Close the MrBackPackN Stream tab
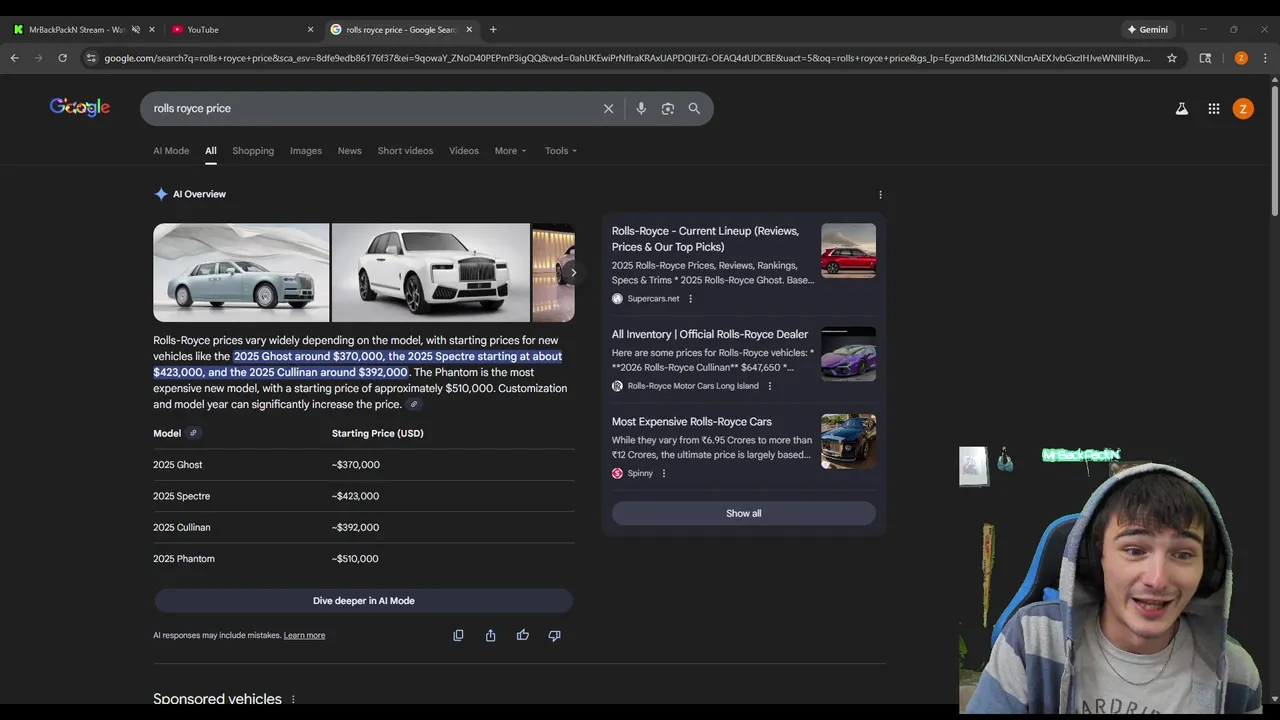This screenshot has width=1280, height=720. [152, 30]
